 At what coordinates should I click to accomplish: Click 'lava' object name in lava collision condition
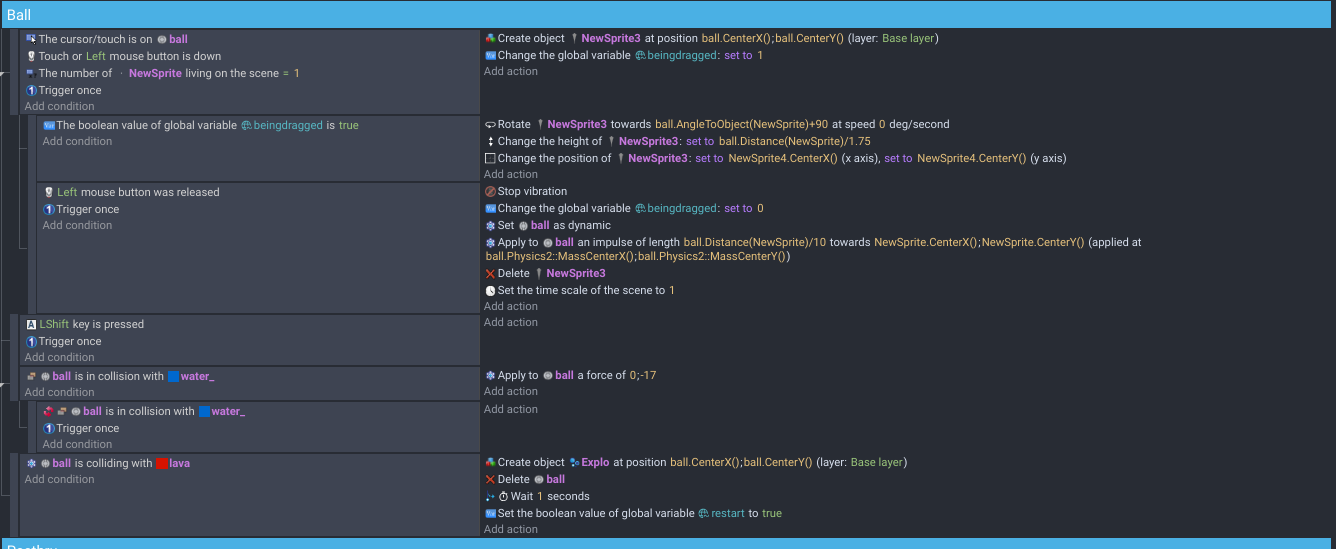179,463
